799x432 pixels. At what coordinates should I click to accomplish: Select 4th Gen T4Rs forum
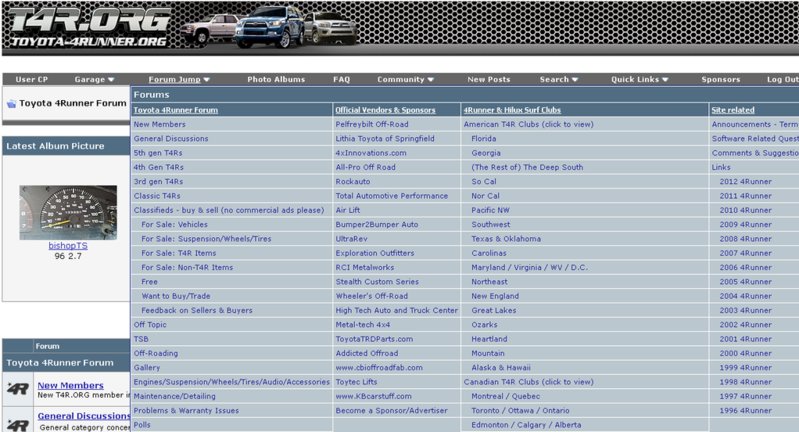pyautogui.click(x=158, y=167)
